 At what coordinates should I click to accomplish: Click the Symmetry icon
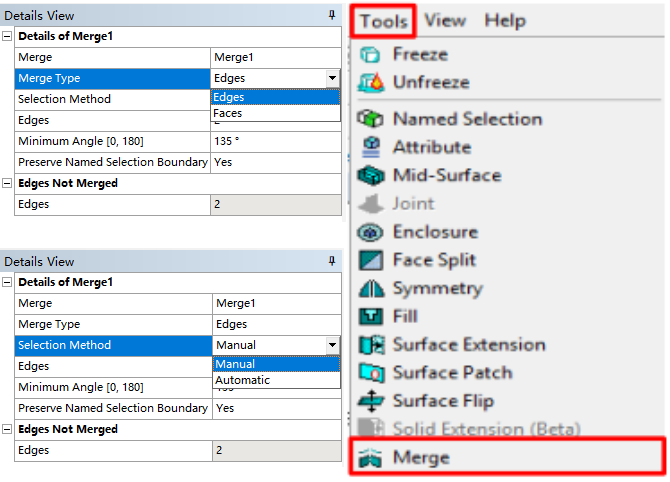click(x=371, y=288)
